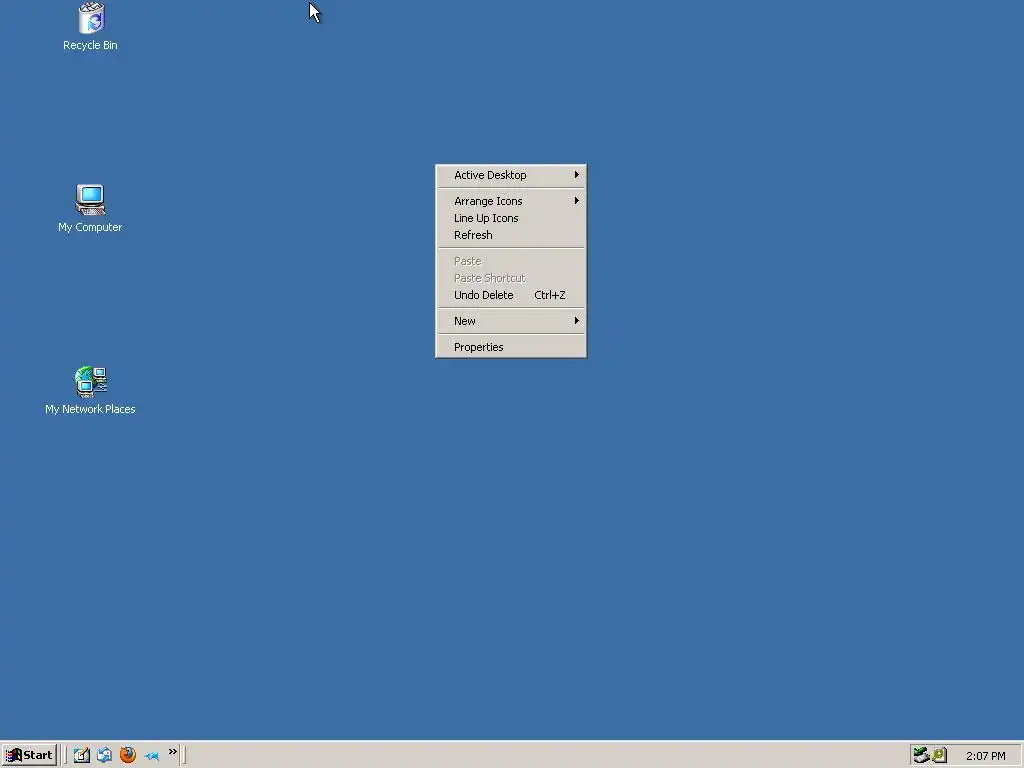Open the Active Desktop submenu
Viewport: 1024px width, 768px height.
511,175
